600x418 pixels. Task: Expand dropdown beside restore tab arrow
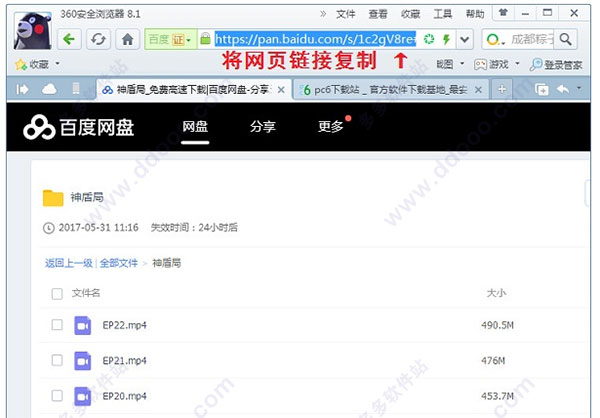click(x=579, y=88)
